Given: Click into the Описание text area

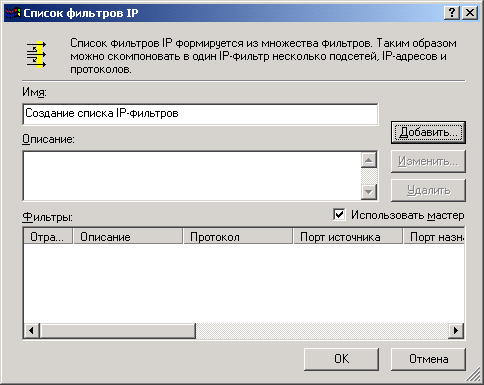Looking at the screenshot, I should click(x=192, y=176).
